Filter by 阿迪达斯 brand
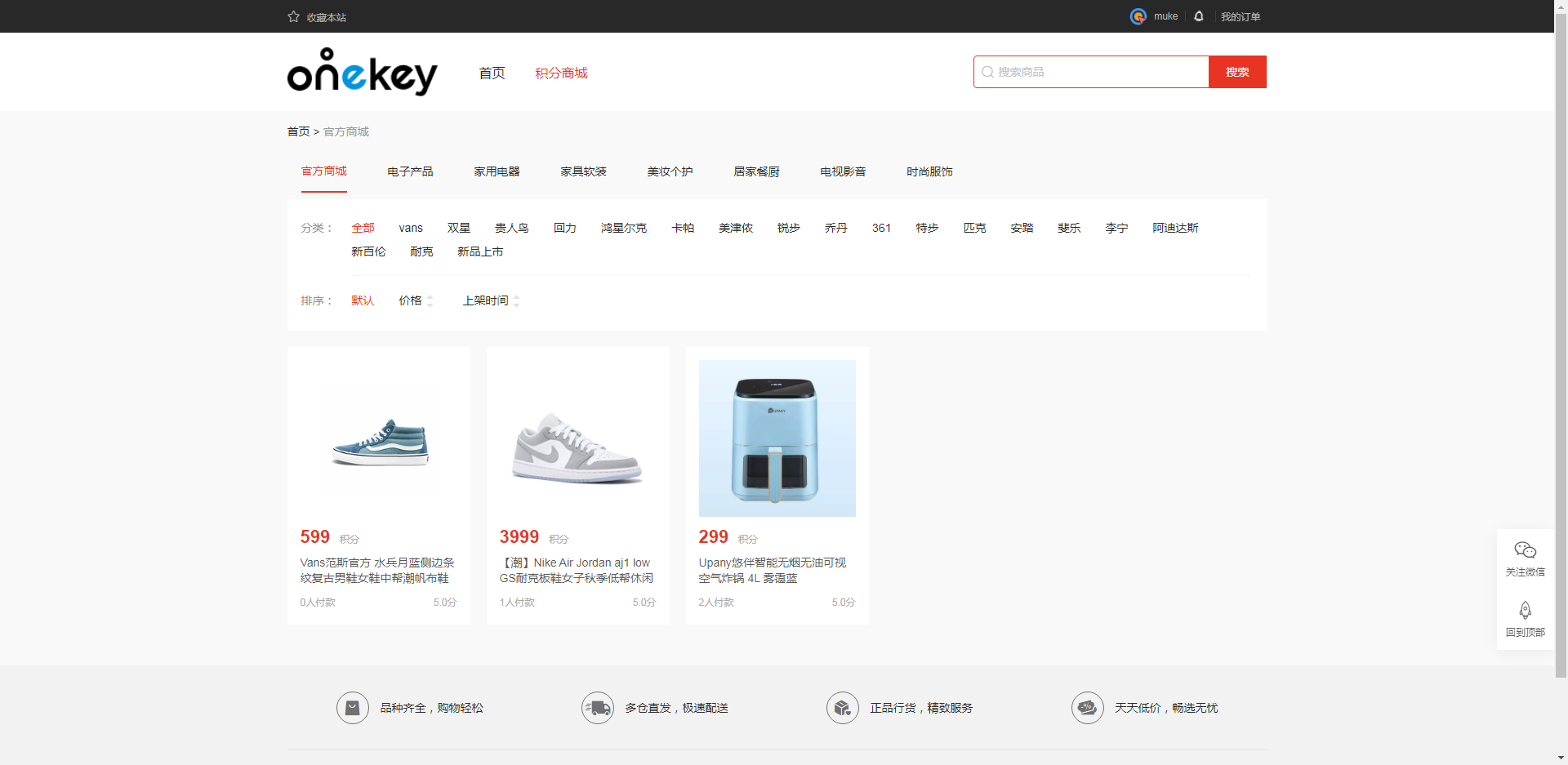1568x765 pixels. (1175, 228)
